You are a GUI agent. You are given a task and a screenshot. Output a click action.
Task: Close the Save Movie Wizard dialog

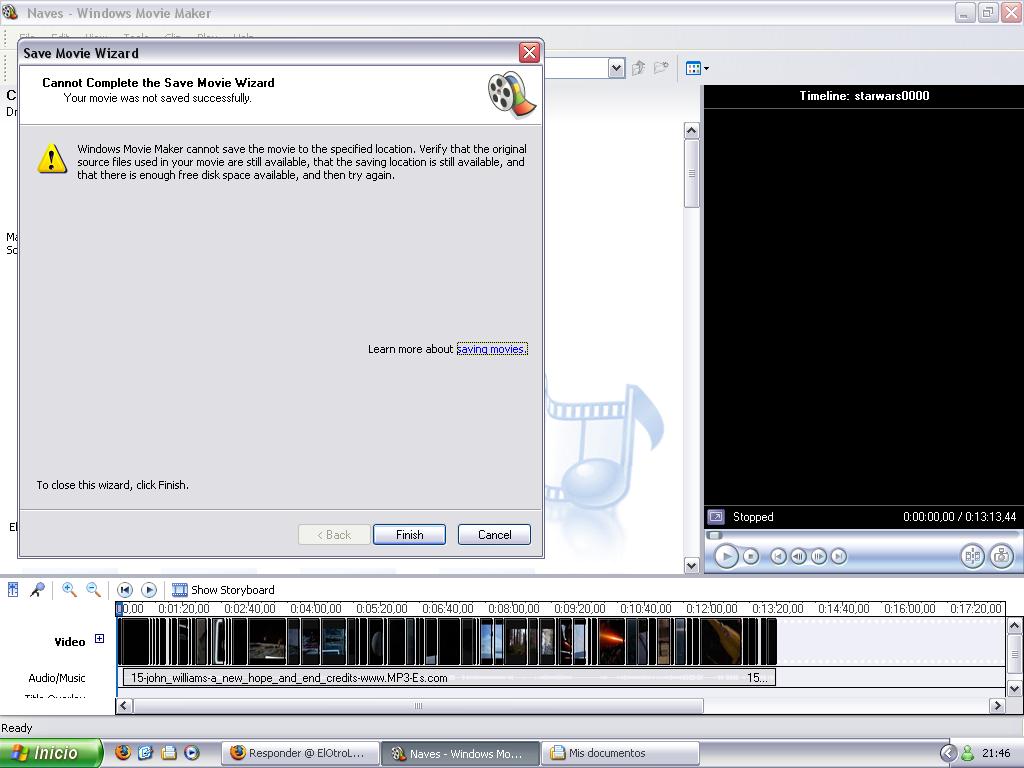(x=529, y=52)
